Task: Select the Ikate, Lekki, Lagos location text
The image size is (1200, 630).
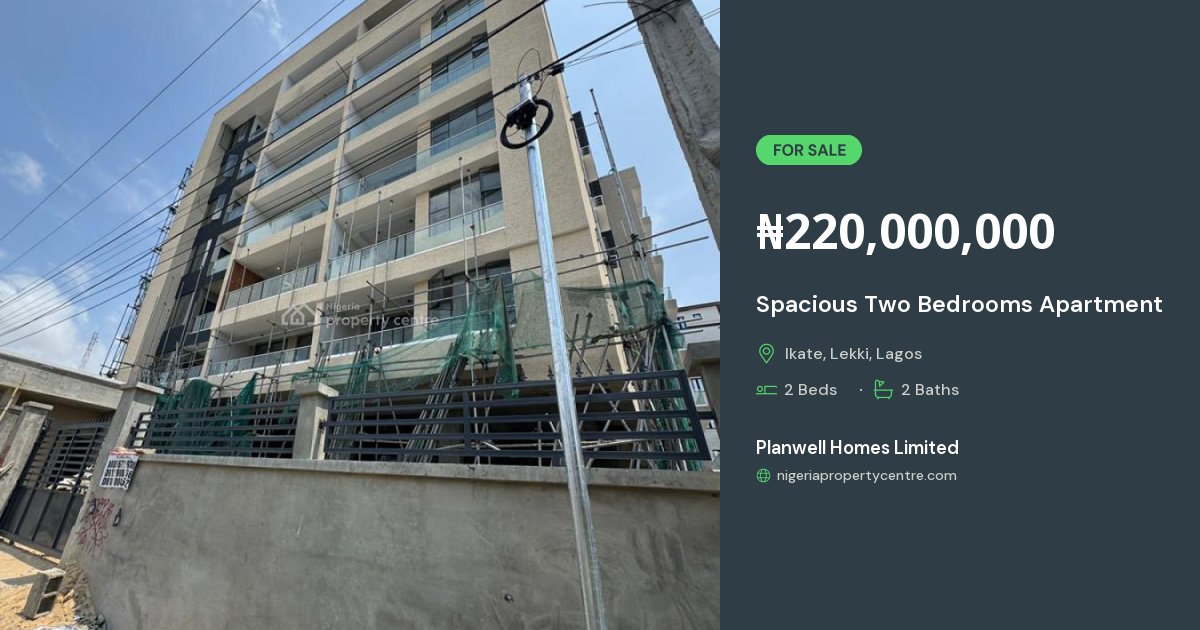Action: point(853,354)
